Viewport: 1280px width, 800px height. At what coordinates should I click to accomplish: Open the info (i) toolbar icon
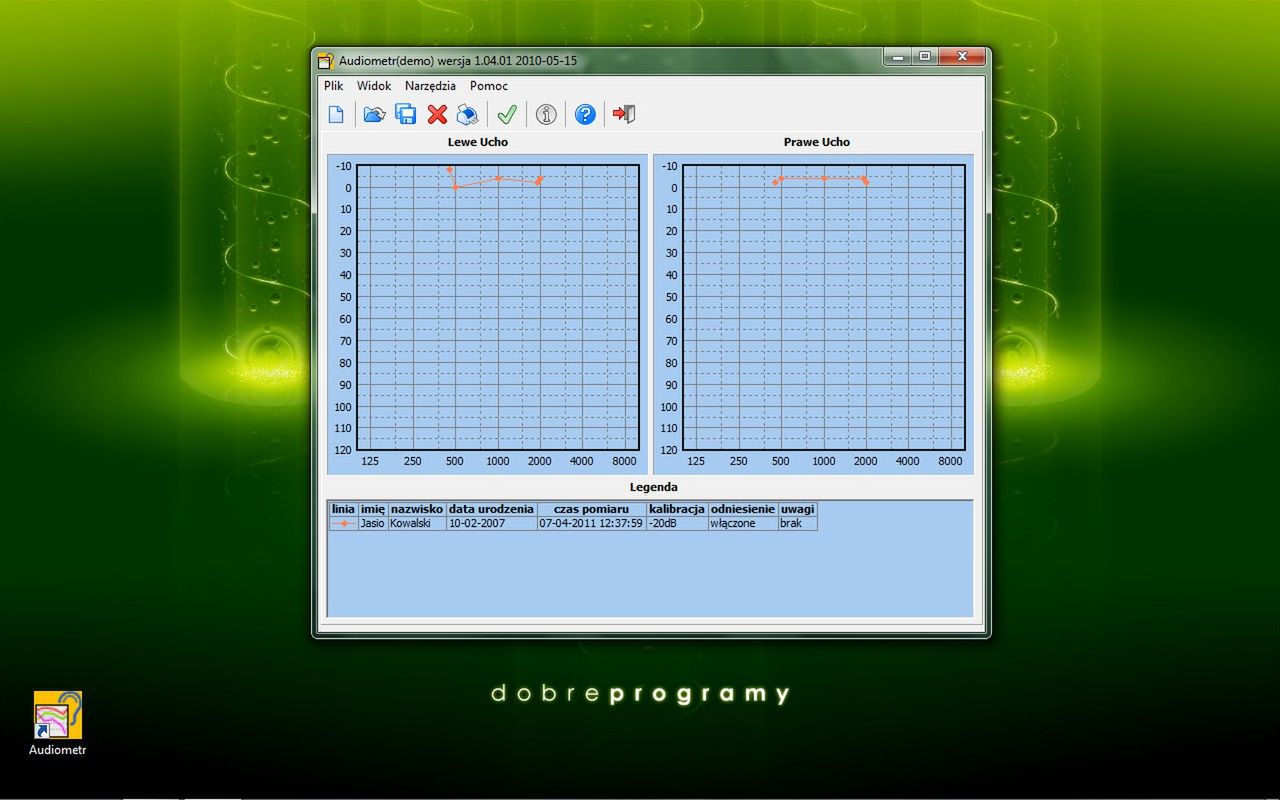(x=546, y=114)
